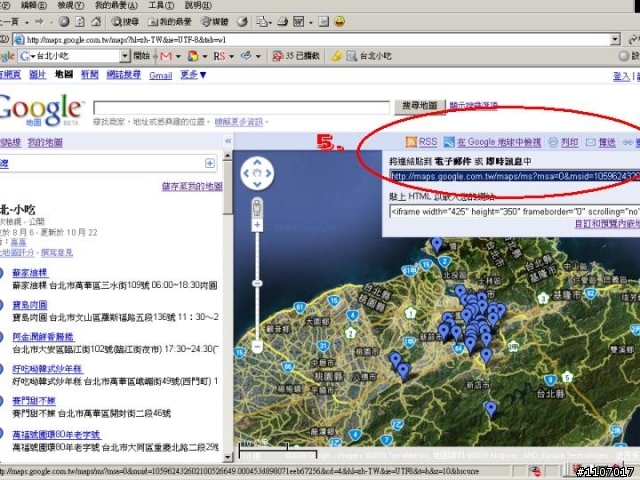The width and height of the screenshot is (640, 480).
Task: Open the Back button history dropdown
Action: point(27,22)
